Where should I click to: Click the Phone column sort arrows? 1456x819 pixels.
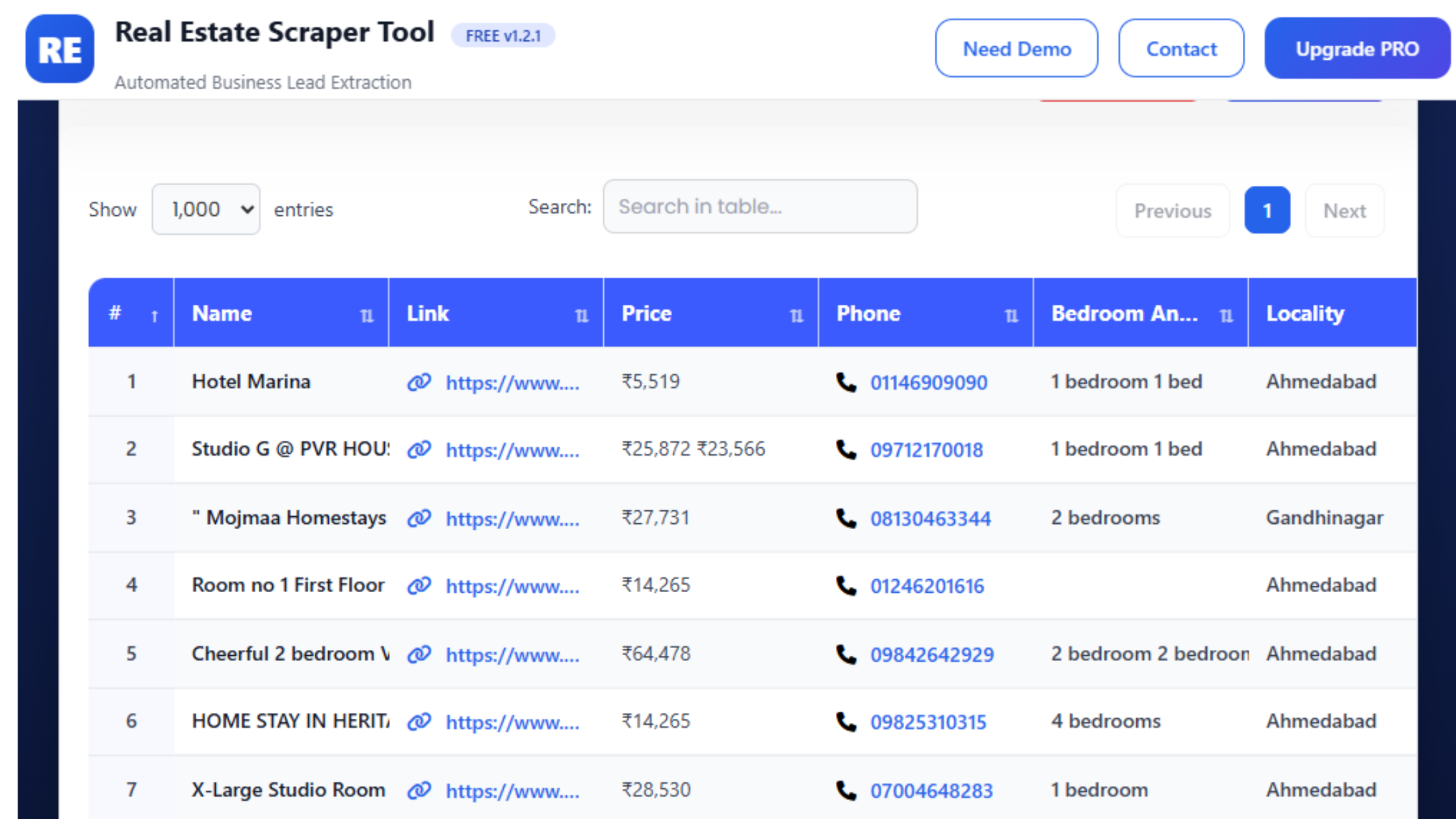[1011, 316]
